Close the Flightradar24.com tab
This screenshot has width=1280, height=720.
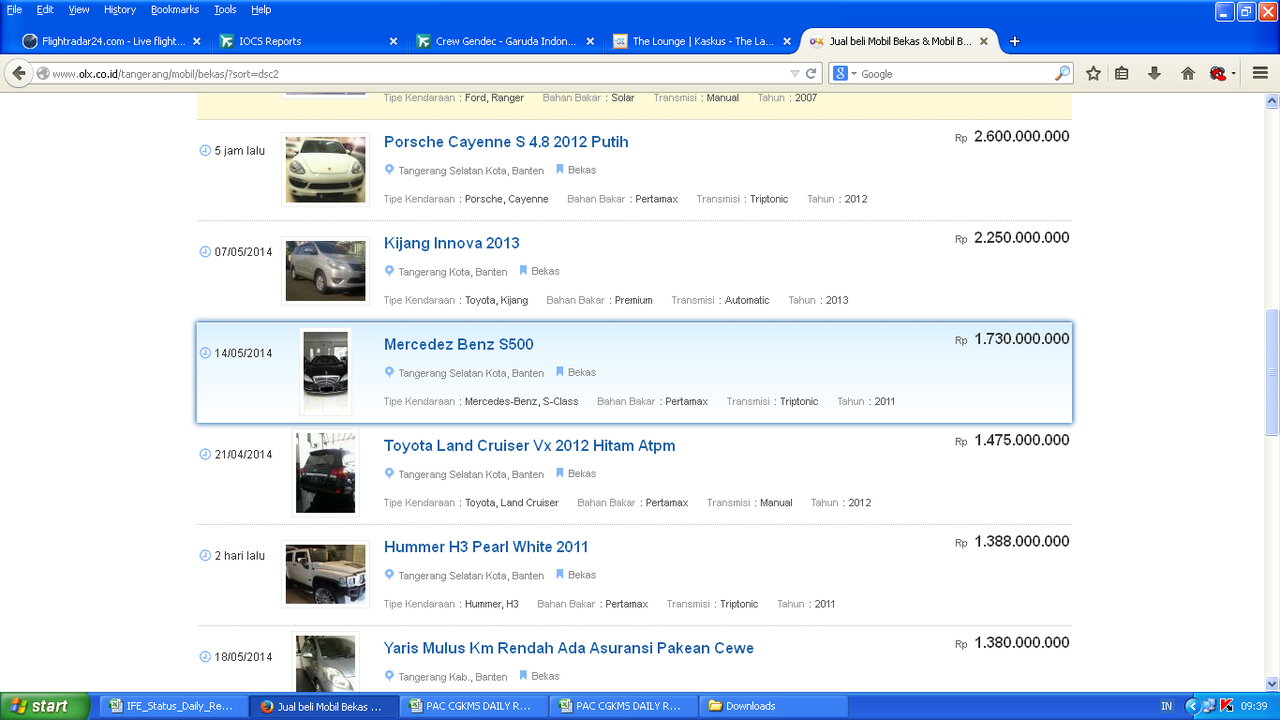coord(197,41)
